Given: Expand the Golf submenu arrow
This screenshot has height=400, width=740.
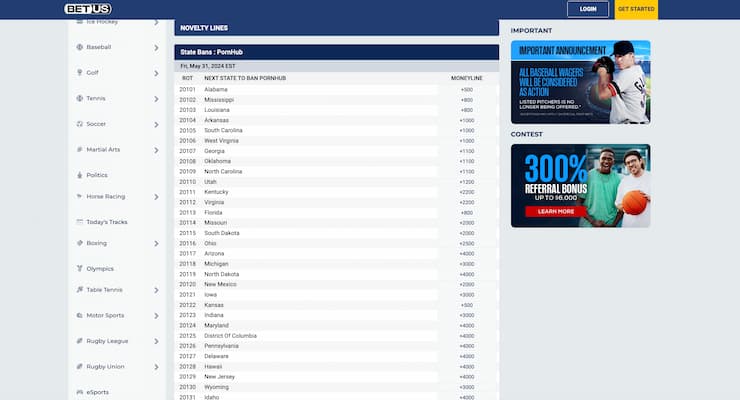Looking at the screenshot, I should 156,73.
